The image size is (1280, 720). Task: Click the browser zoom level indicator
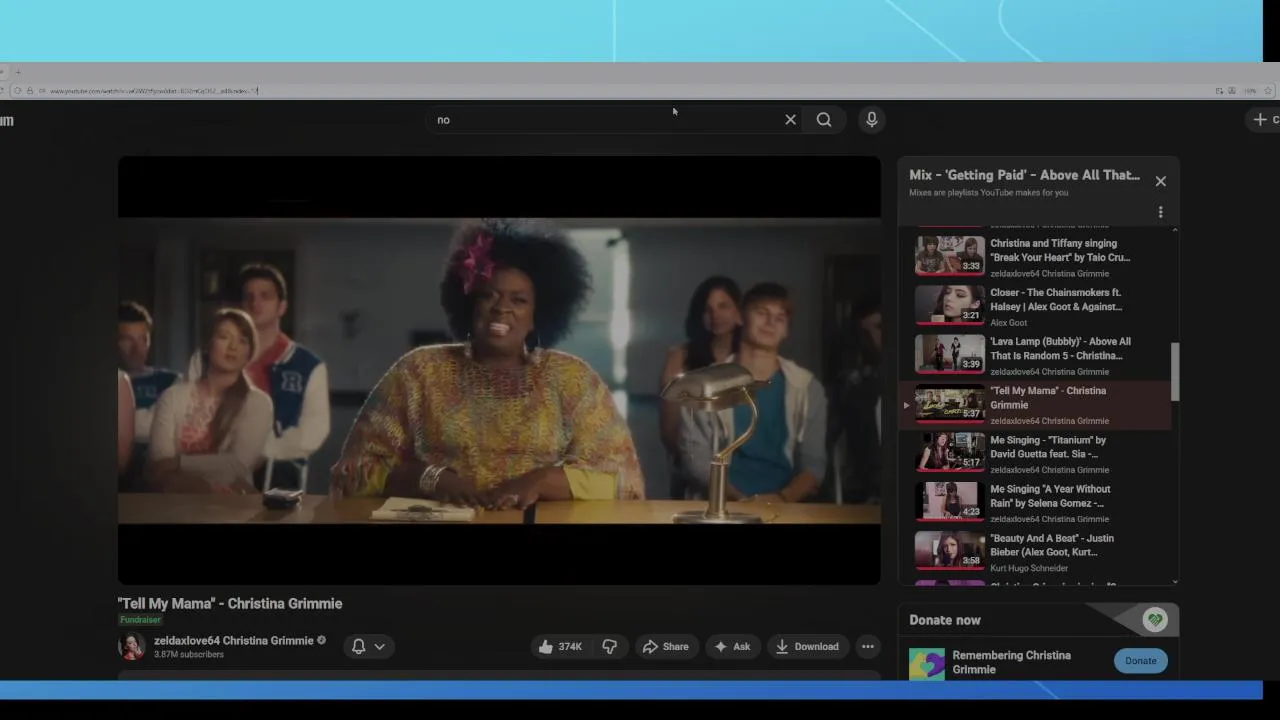(1250, 91)
